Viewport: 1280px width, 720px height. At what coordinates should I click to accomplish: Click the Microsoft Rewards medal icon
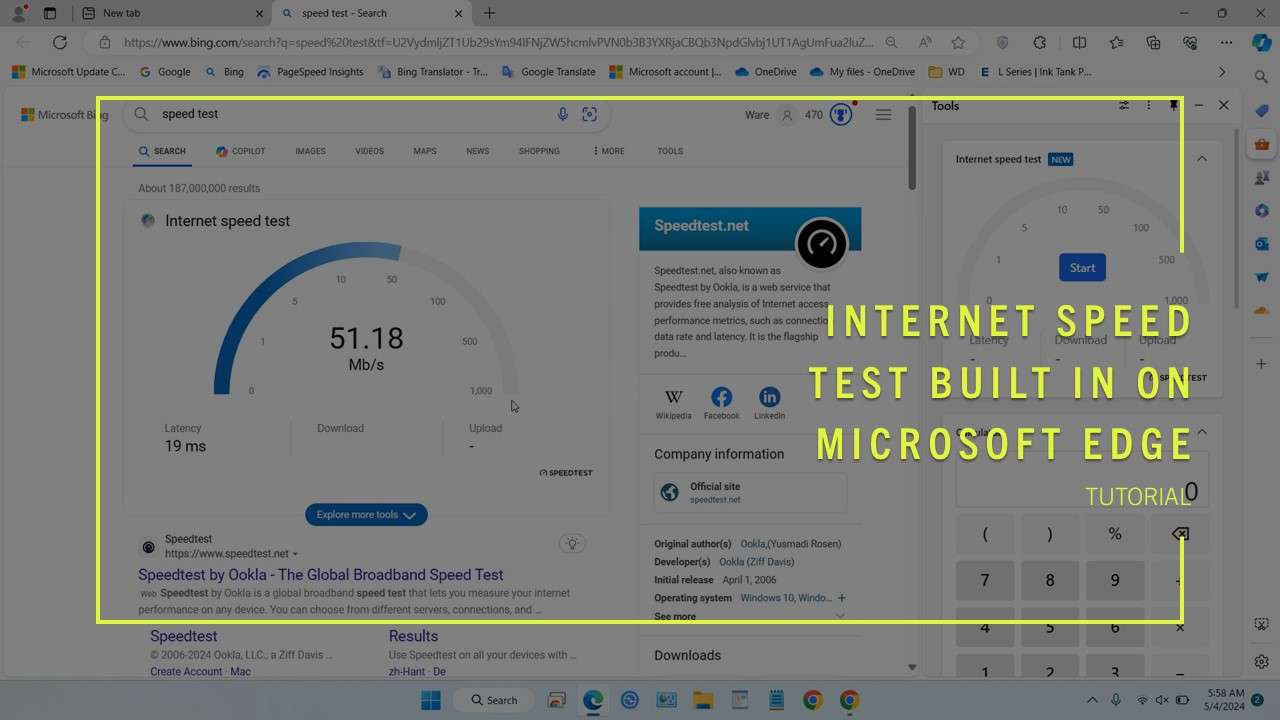click(840, 114)
